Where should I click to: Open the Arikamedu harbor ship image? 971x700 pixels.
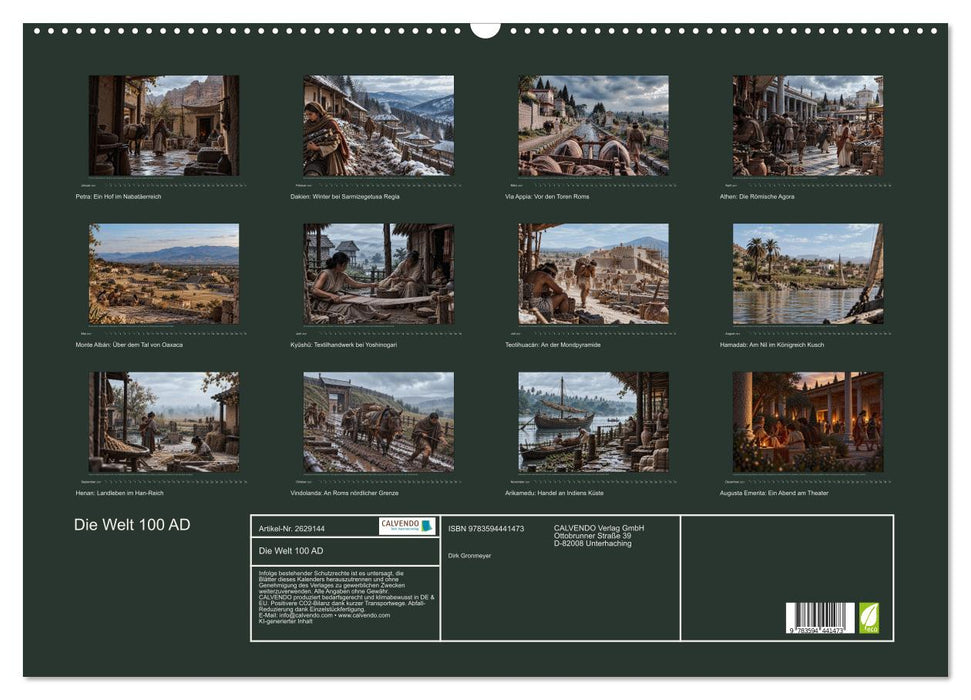(x=593, y=422)
